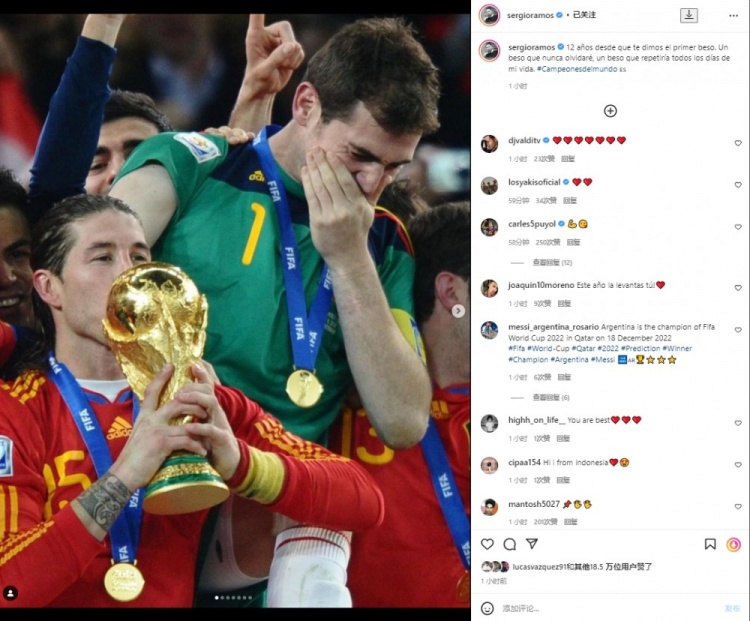Expand the 6 replies under messi_argentina_rosario
Image resolution: width=750 pixels, height=621 pixels.
[x=551, y=397]
